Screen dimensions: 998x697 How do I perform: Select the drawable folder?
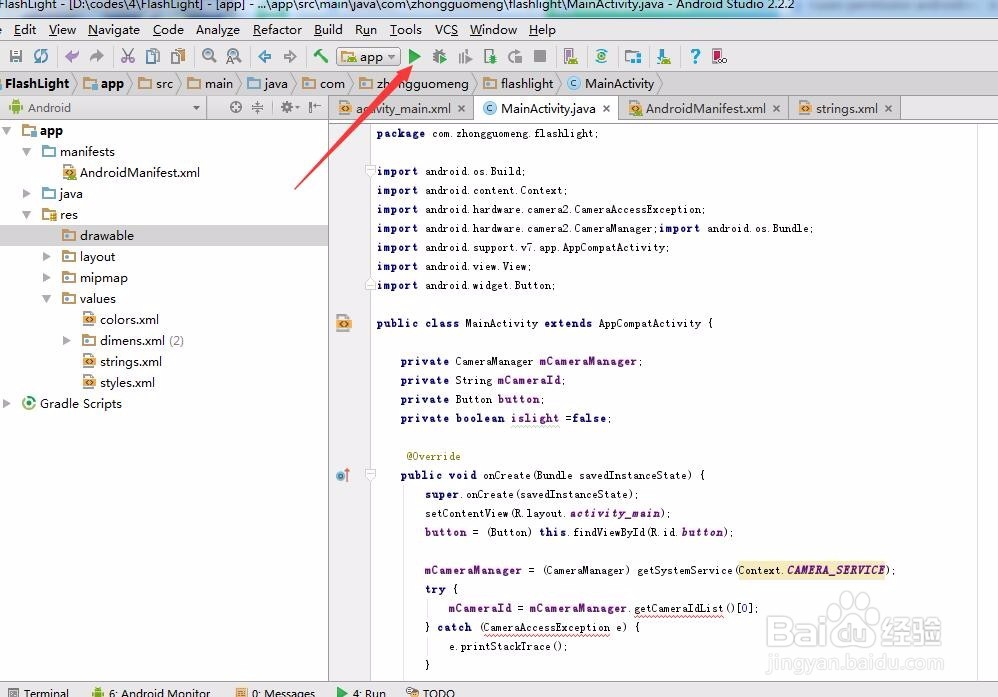pyautogui.click(x=107, y=235)
